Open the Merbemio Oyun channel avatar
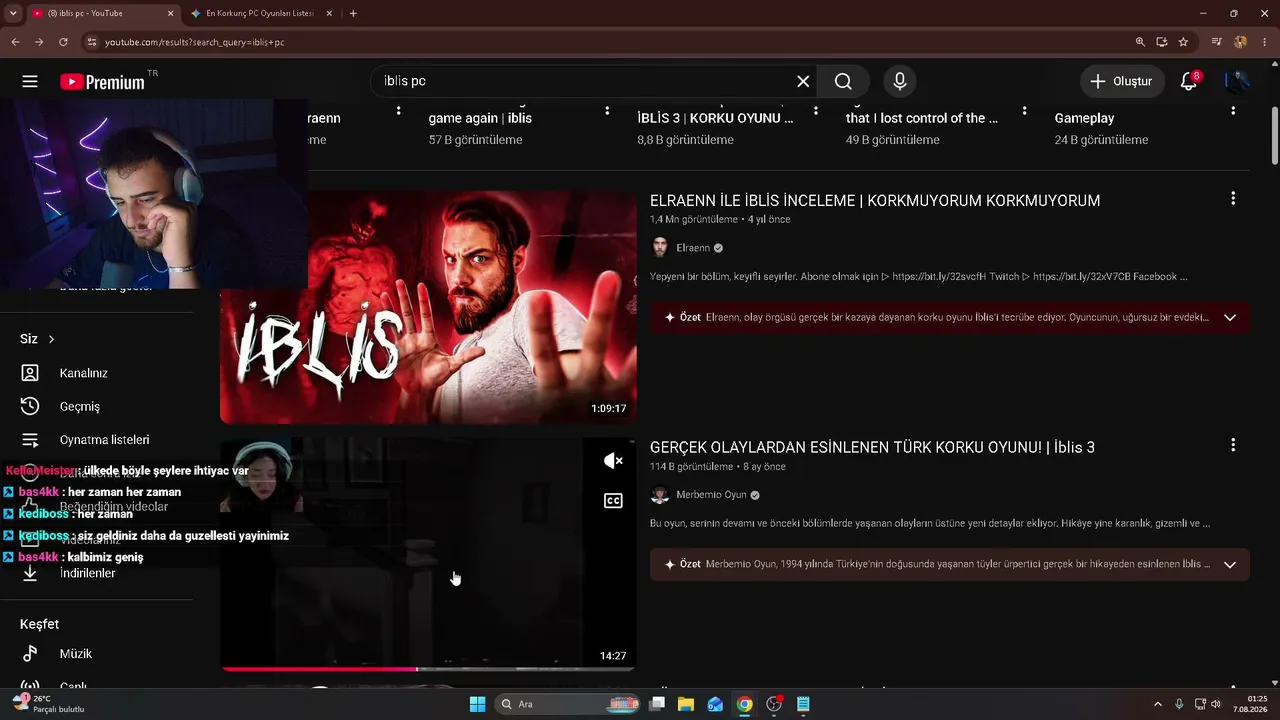1280x720 pixels. pyautogui.click(x=660, y=495)
